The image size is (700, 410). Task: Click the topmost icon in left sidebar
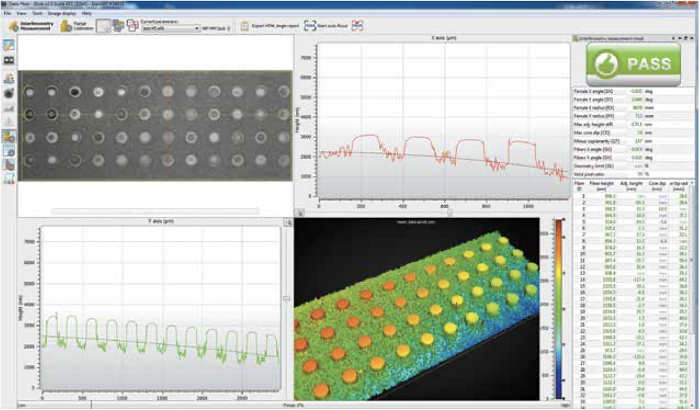coord(9,46)
